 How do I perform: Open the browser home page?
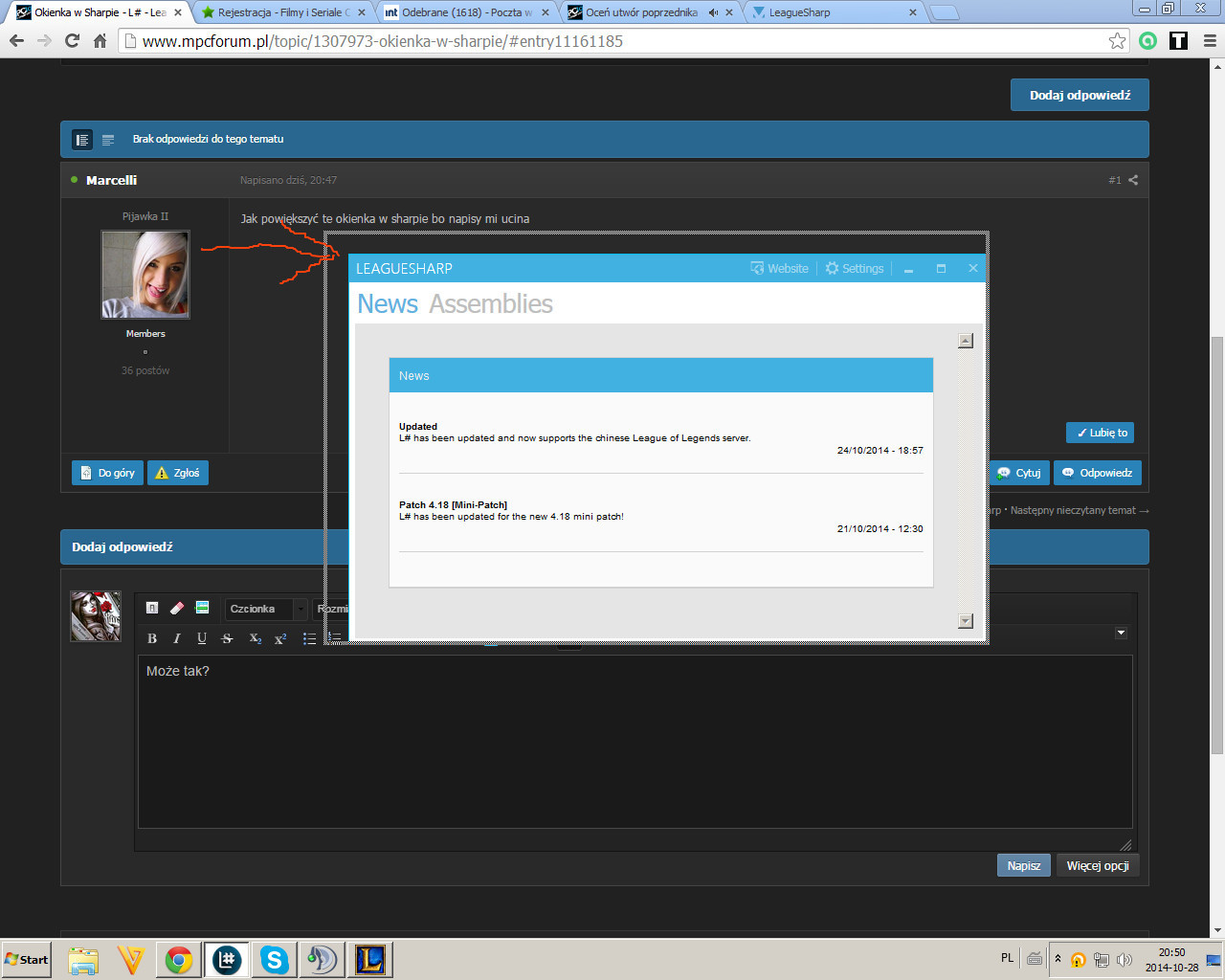(x=100, y=40)
